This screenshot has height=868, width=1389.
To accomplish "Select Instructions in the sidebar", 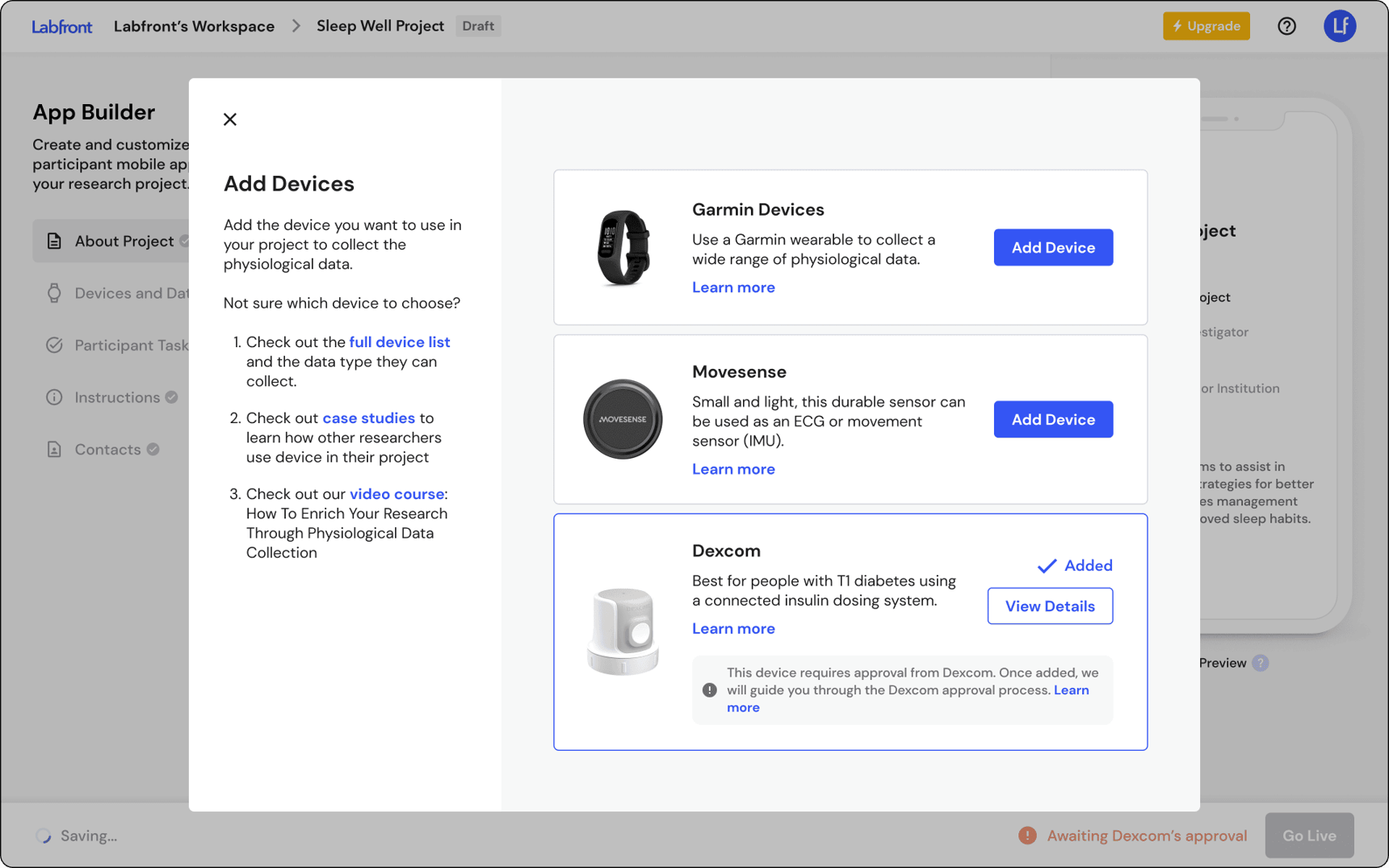I will point(117,397).
